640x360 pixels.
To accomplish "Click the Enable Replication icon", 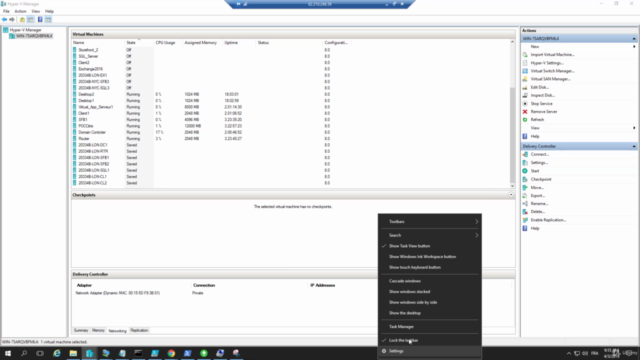I will click(x=525, y=220).
